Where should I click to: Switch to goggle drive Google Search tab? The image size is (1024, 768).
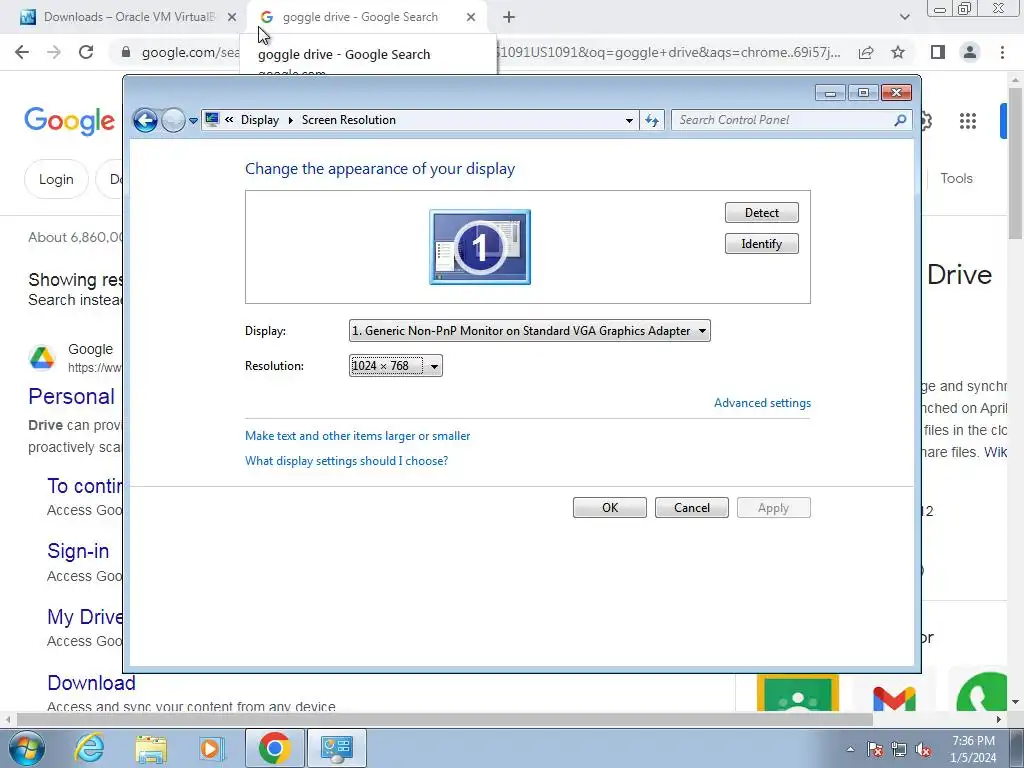[x=359, y=17]
